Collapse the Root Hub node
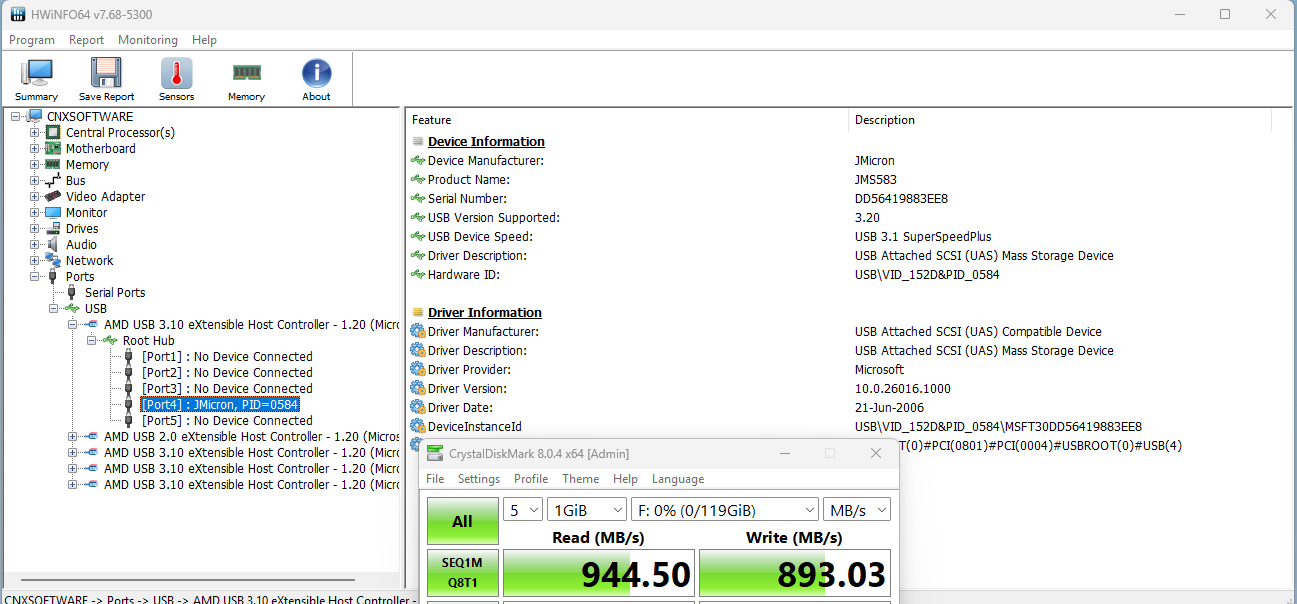 click(x=92, y=341)
